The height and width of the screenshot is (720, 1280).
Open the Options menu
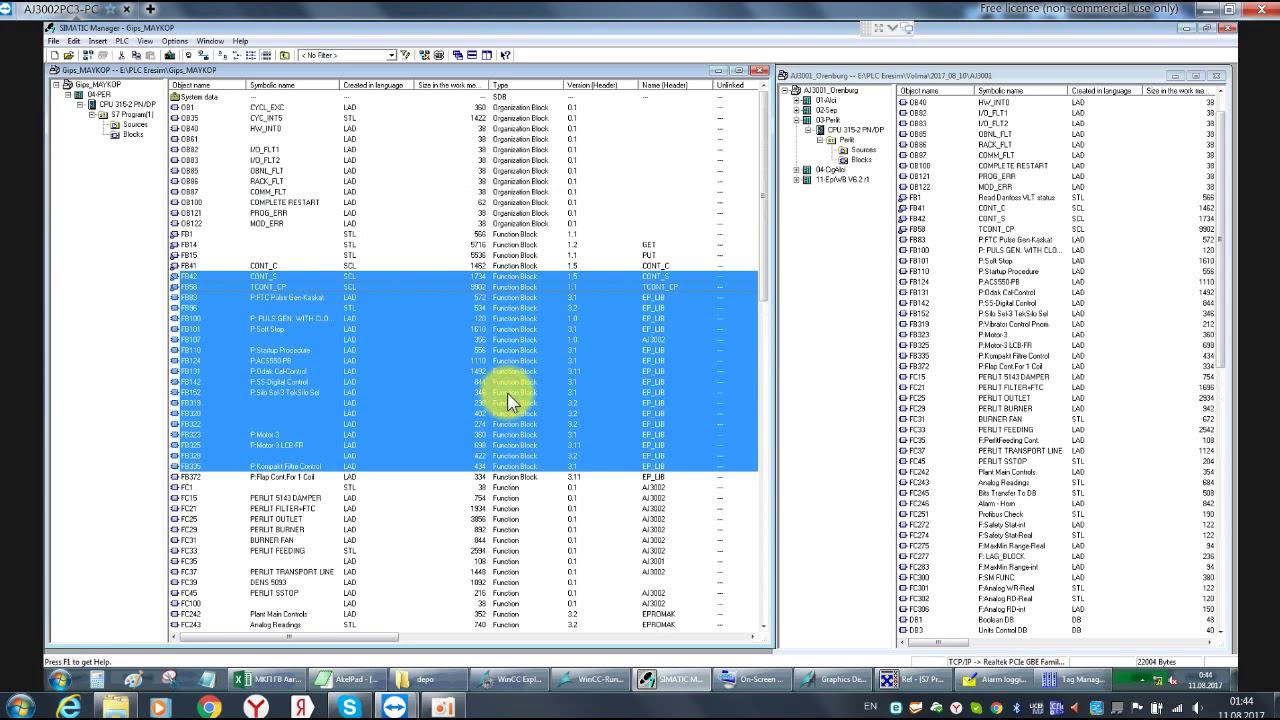click(x=175, y=41)
